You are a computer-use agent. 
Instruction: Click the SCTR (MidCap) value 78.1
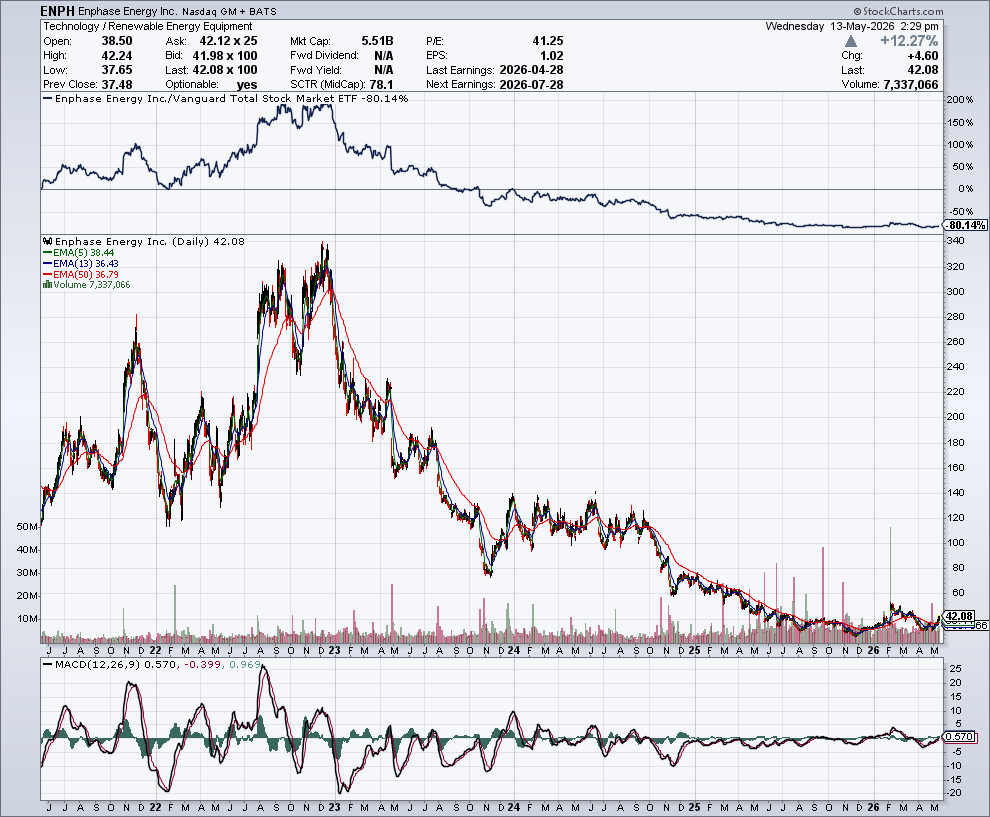381,85
